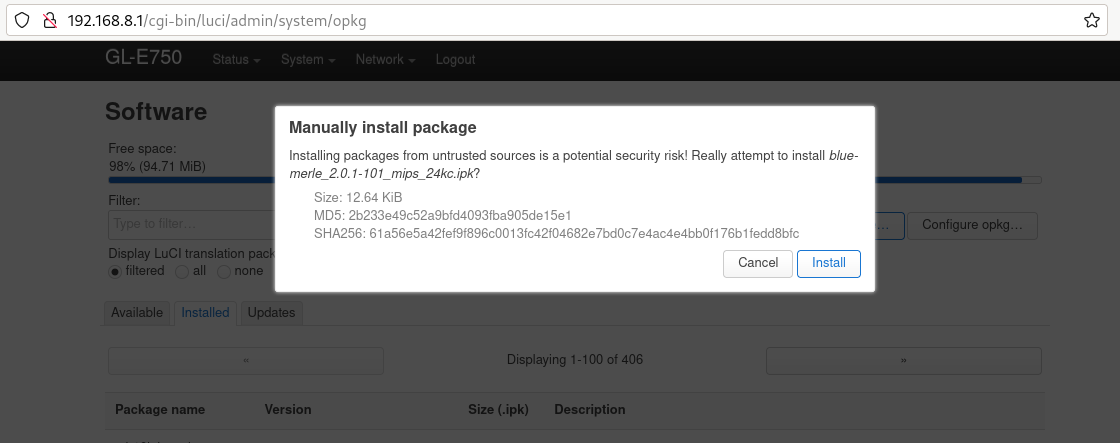Click the insecure connection padlock icon

point(49,20)
